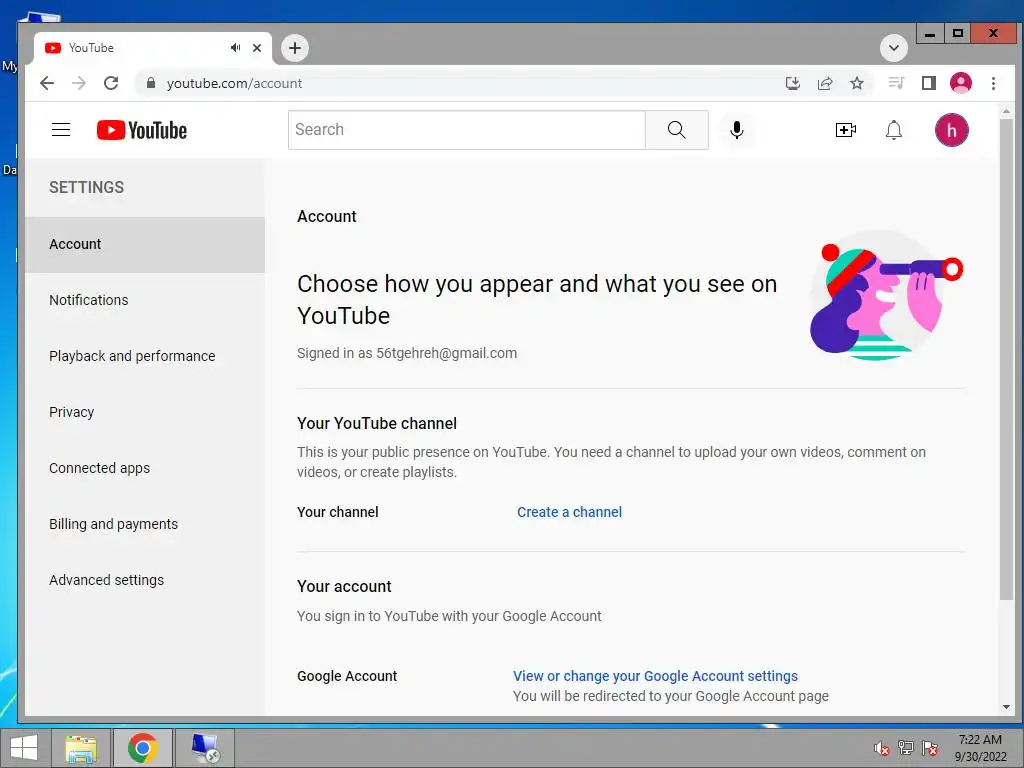Screen dimensions: 1024x768
Task: Select the YouTube browser tab
Action: point(153,48)
